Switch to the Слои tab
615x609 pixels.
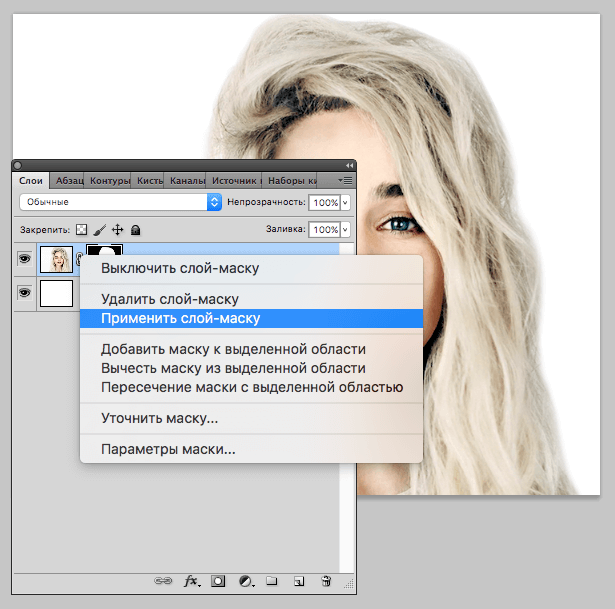(x=31, y=181)
